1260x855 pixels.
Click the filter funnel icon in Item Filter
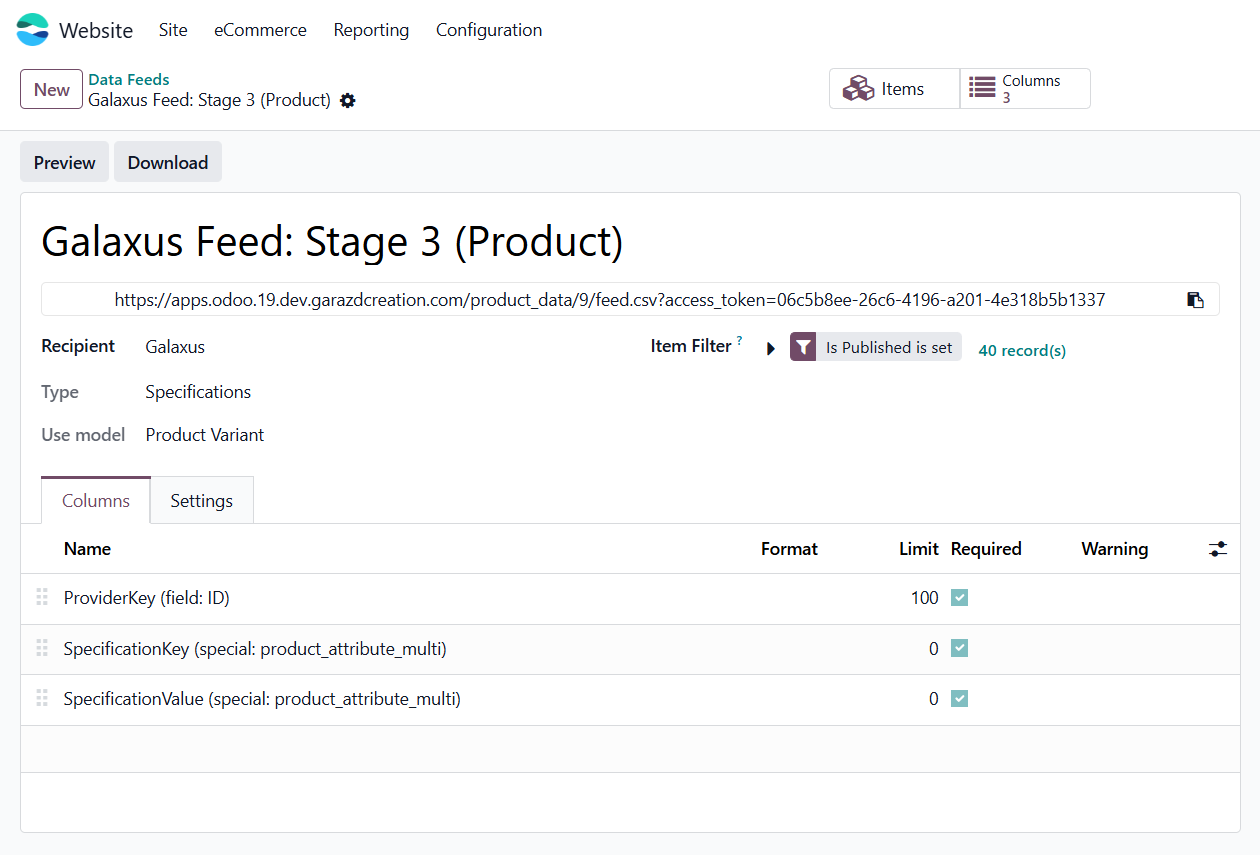point(803,347)
